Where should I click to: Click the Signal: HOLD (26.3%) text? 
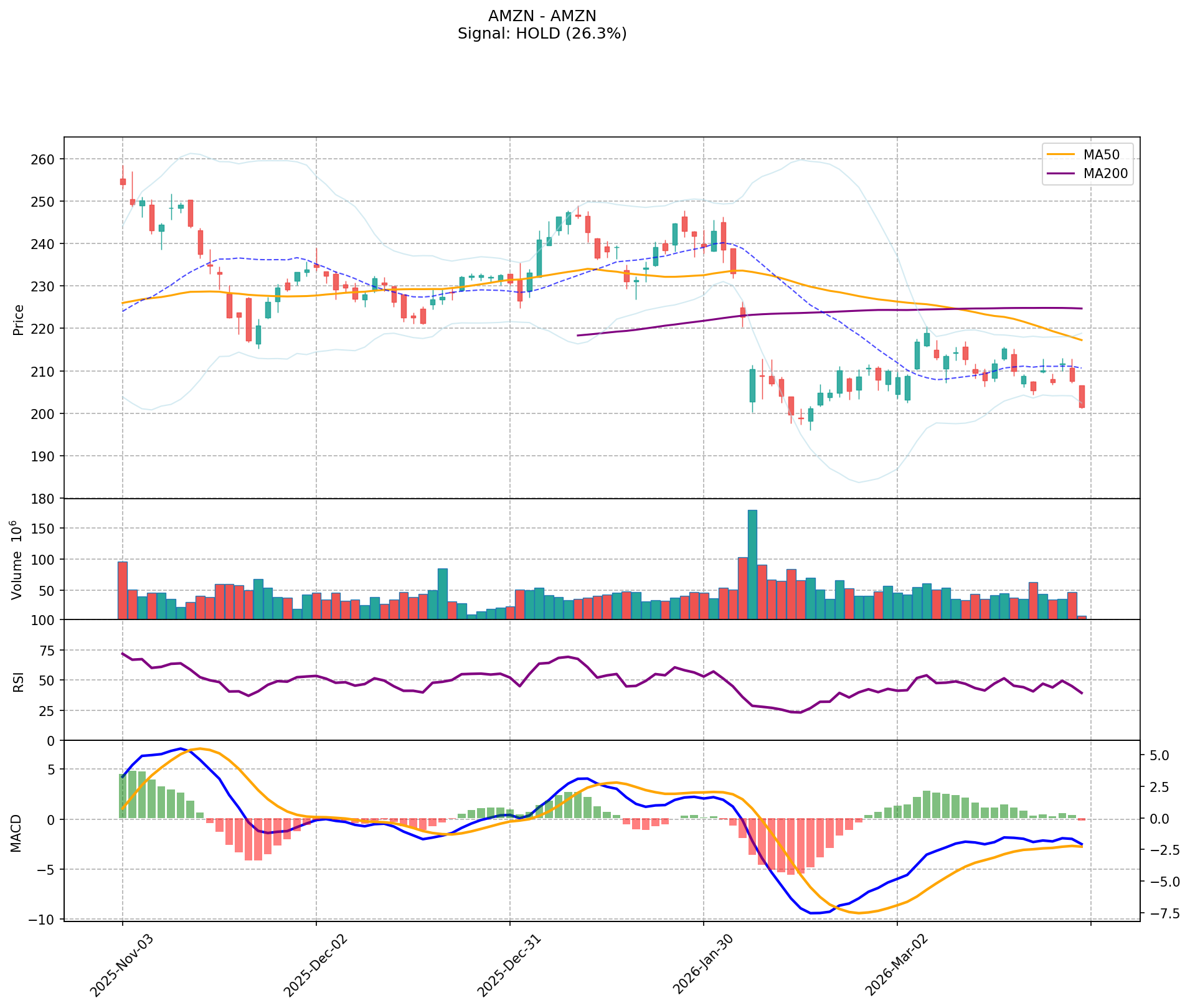coord(542,34)
